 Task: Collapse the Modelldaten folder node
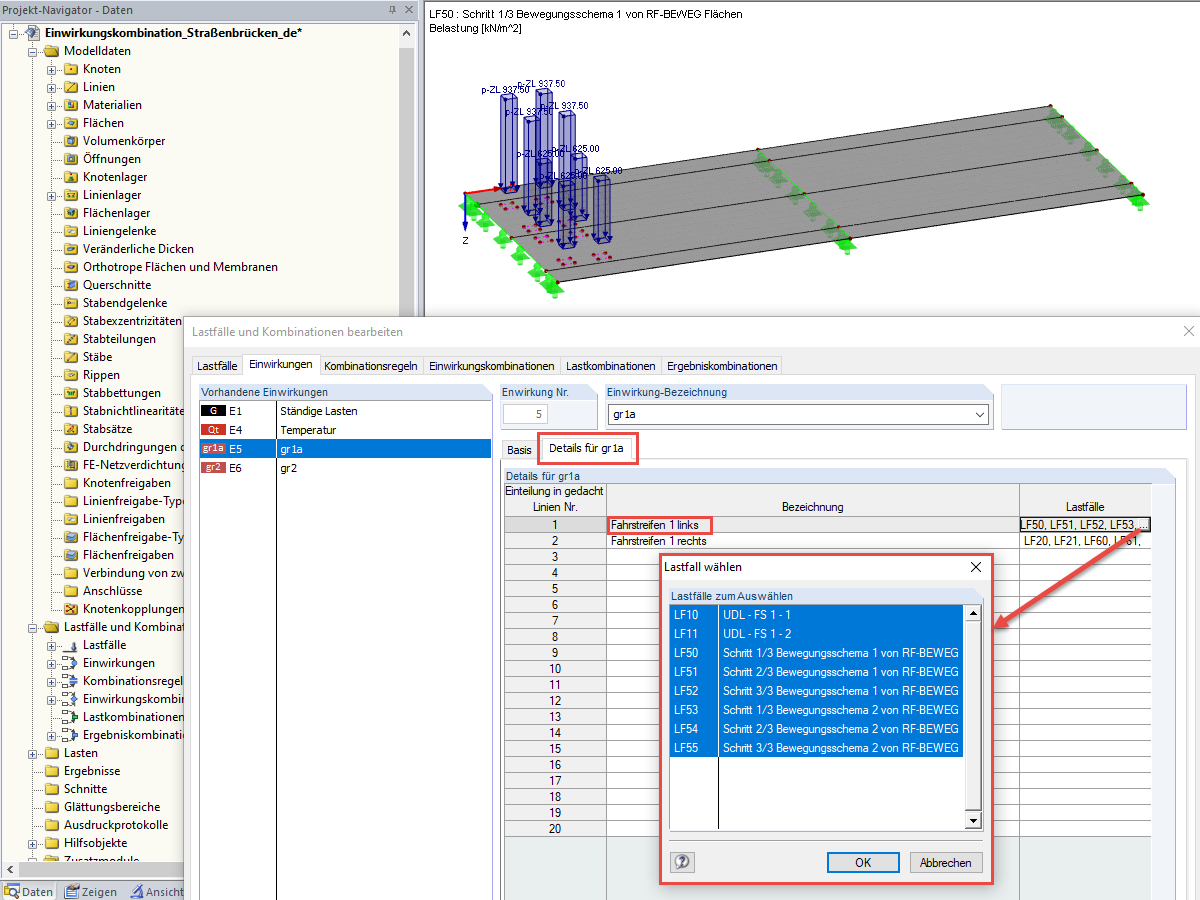point(33,51)
